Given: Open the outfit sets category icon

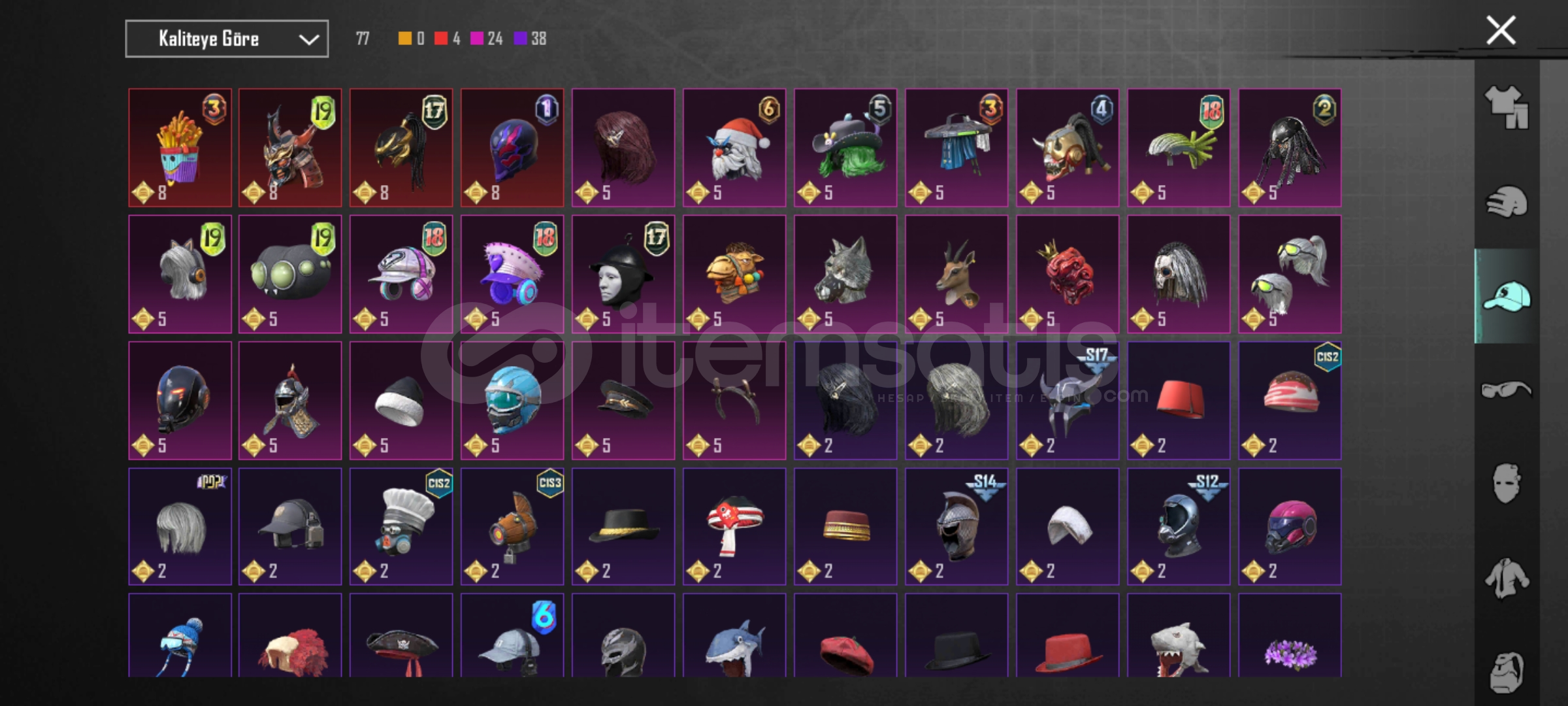Looking at the screenshot, I should point(1507,107).
